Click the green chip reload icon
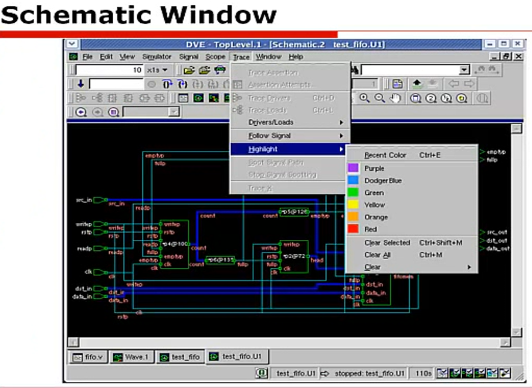Screen dimensions: 532x388 click(220, 70)
